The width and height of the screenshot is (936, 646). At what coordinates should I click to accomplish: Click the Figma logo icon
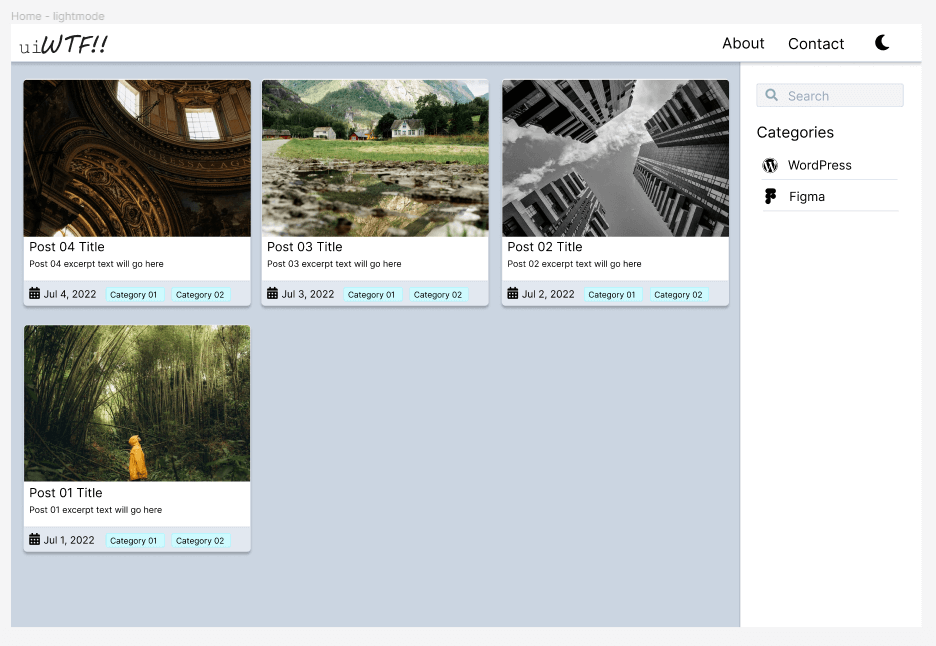point(770,196)
